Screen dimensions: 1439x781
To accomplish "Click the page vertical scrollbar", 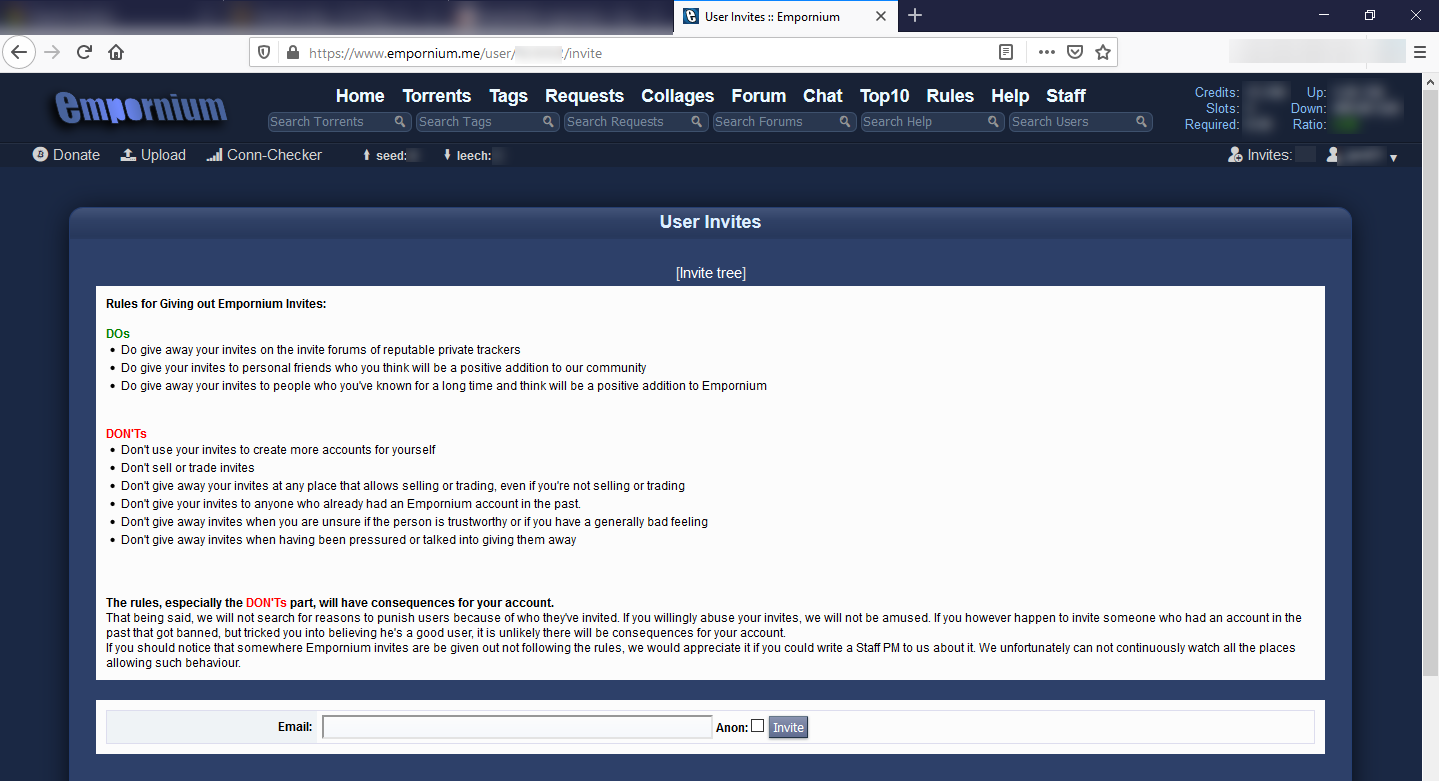I will point(1430,380).
